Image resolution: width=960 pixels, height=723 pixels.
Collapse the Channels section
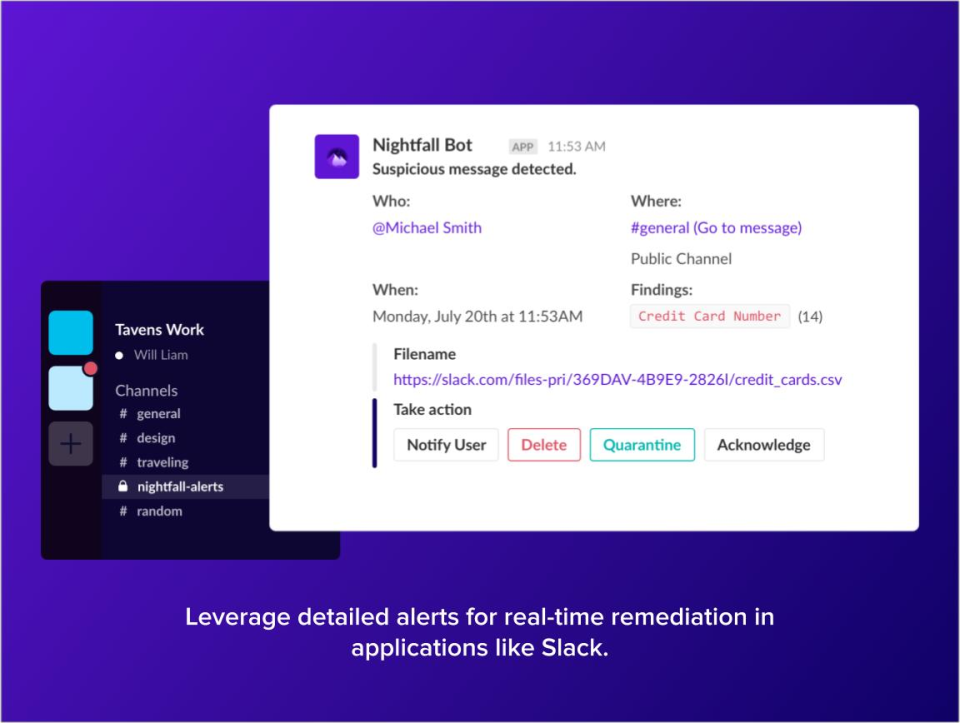146,390
